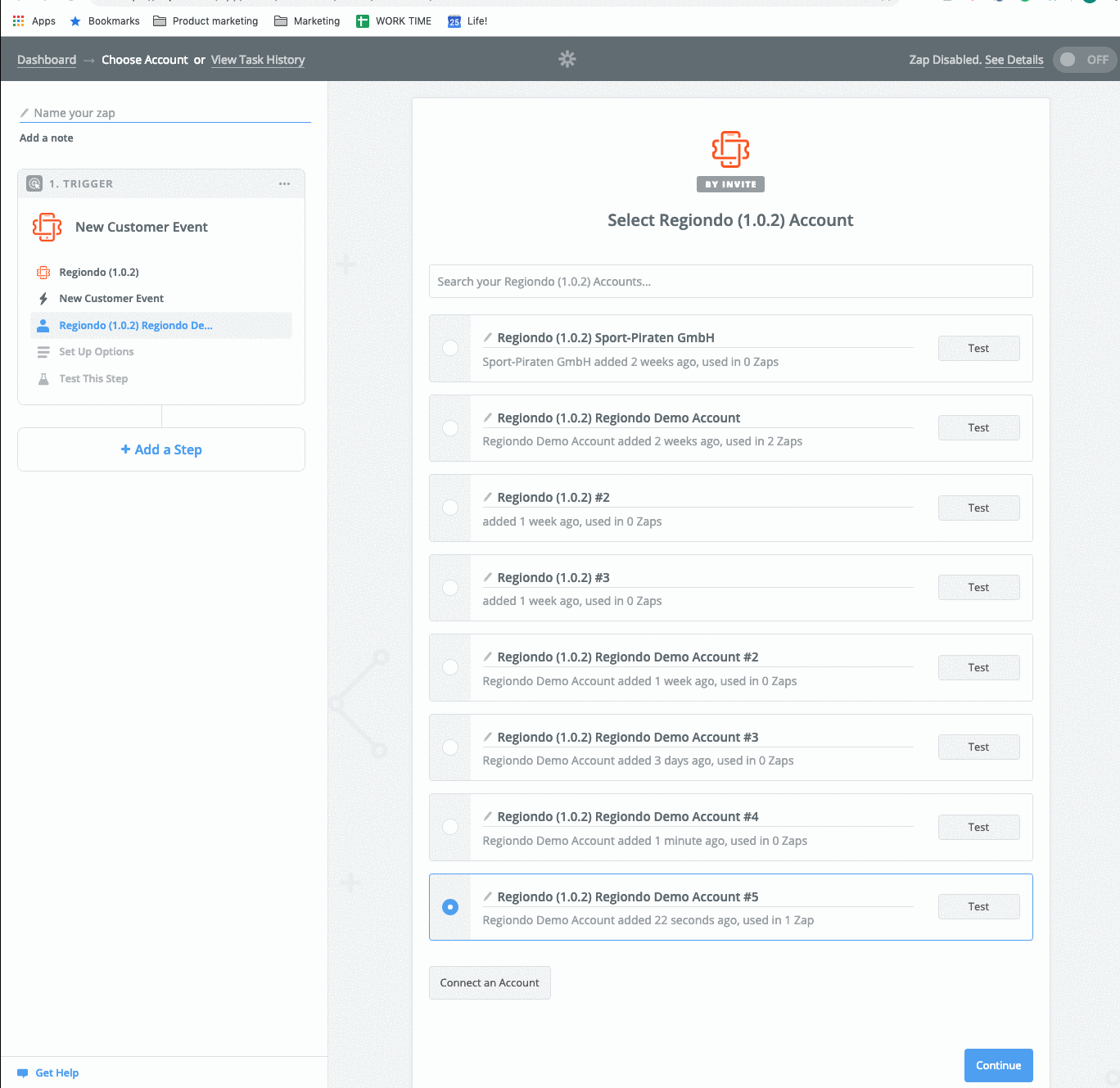
Task: Select Demo Account #2 radio button
Action: [x=450, y=667]
